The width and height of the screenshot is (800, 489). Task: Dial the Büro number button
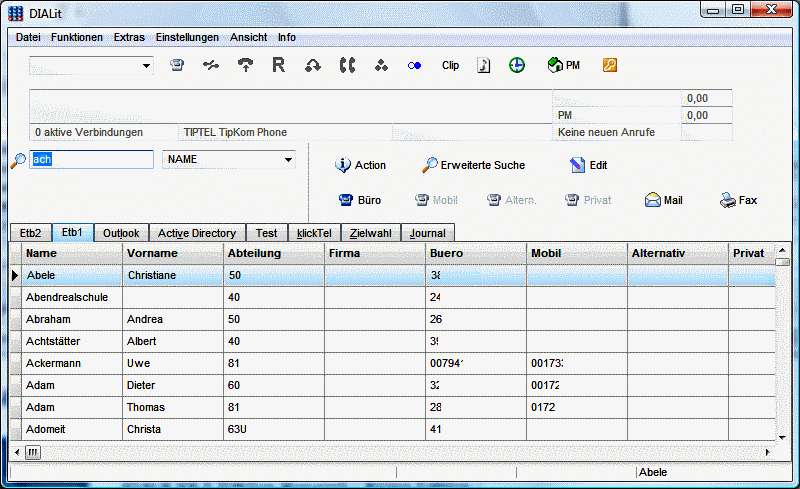coord(360,200)
